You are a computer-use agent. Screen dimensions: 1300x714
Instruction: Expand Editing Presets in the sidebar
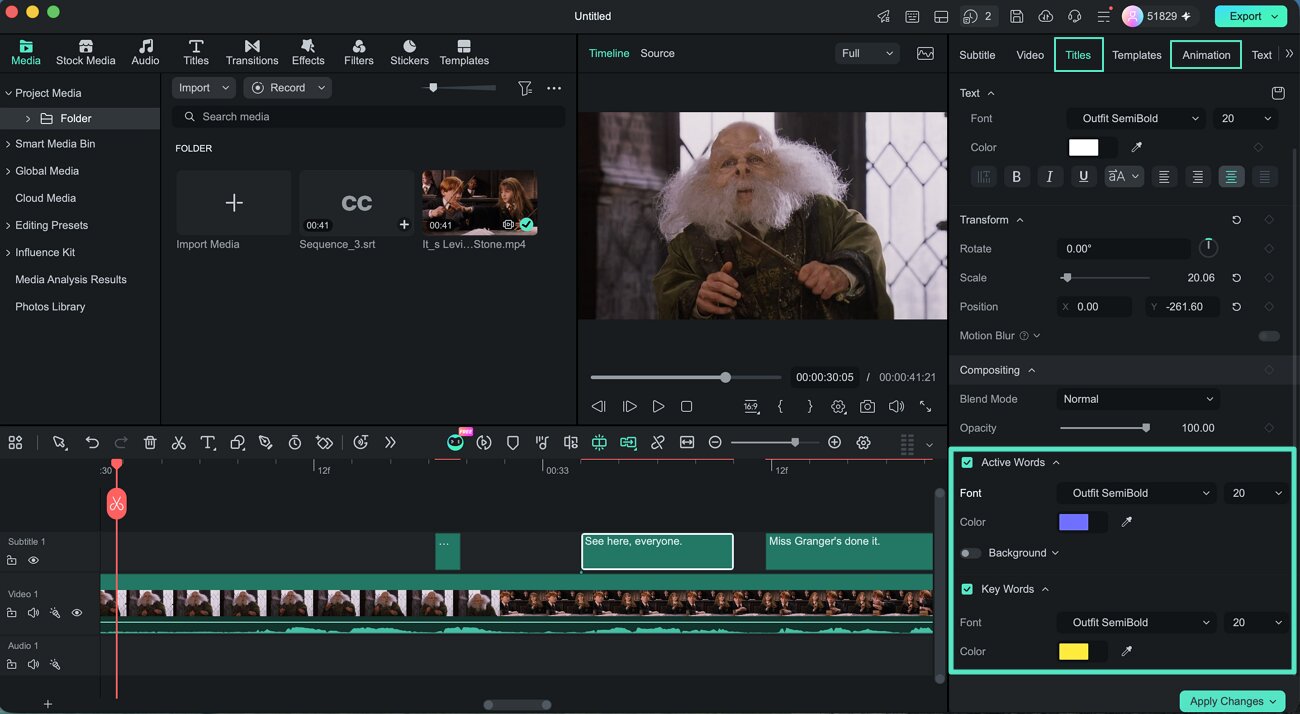pyautogui.click(x=8, y=225)
